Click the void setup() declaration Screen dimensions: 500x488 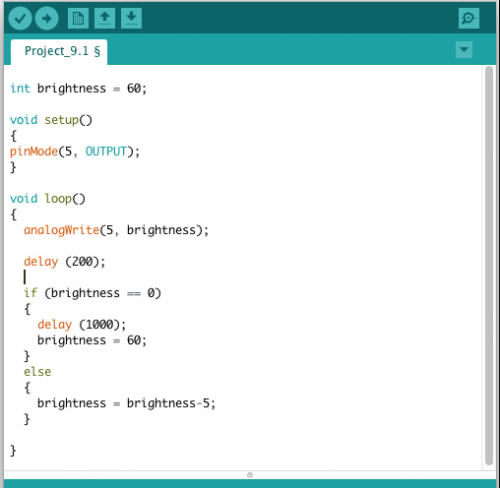(x=51, y=120)
